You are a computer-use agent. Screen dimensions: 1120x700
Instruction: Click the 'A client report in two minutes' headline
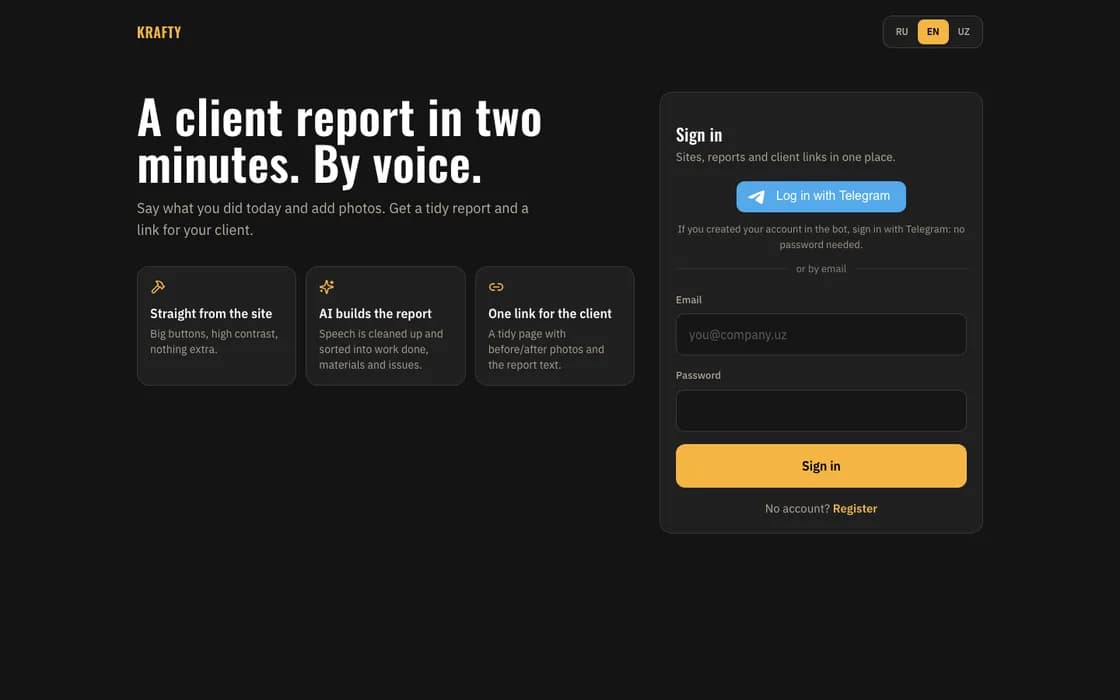(339, 141)
